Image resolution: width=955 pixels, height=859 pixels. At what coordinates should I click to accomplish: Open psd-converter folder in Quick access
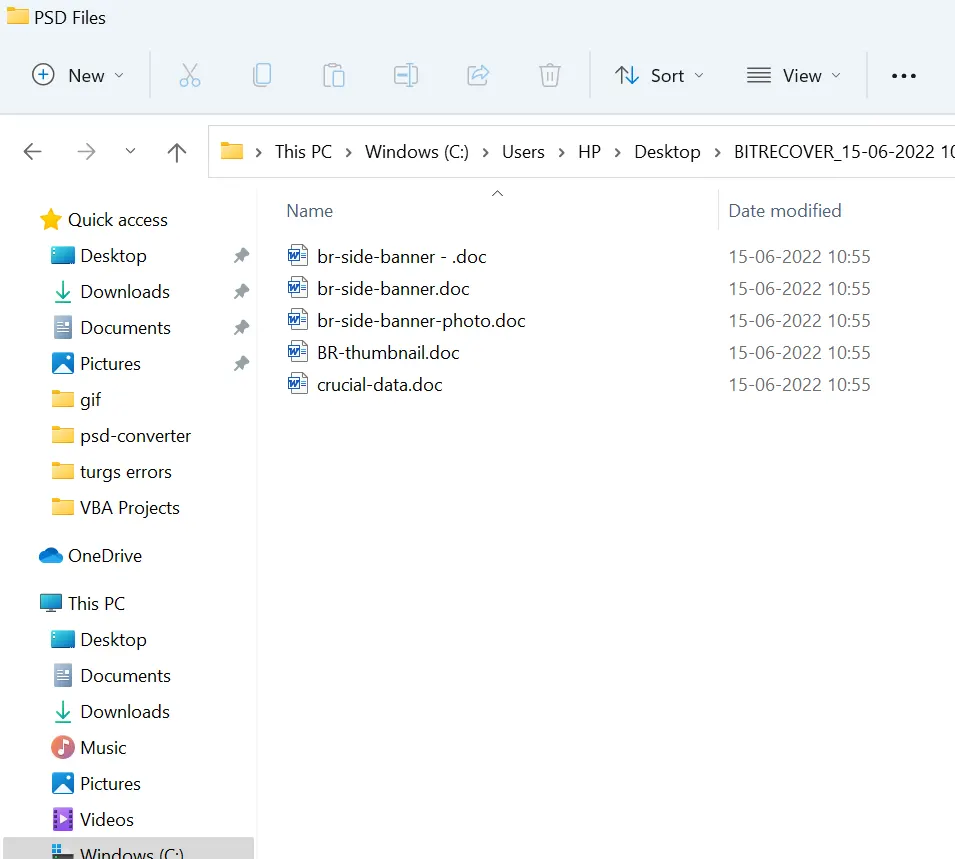[x=135, y=436]
